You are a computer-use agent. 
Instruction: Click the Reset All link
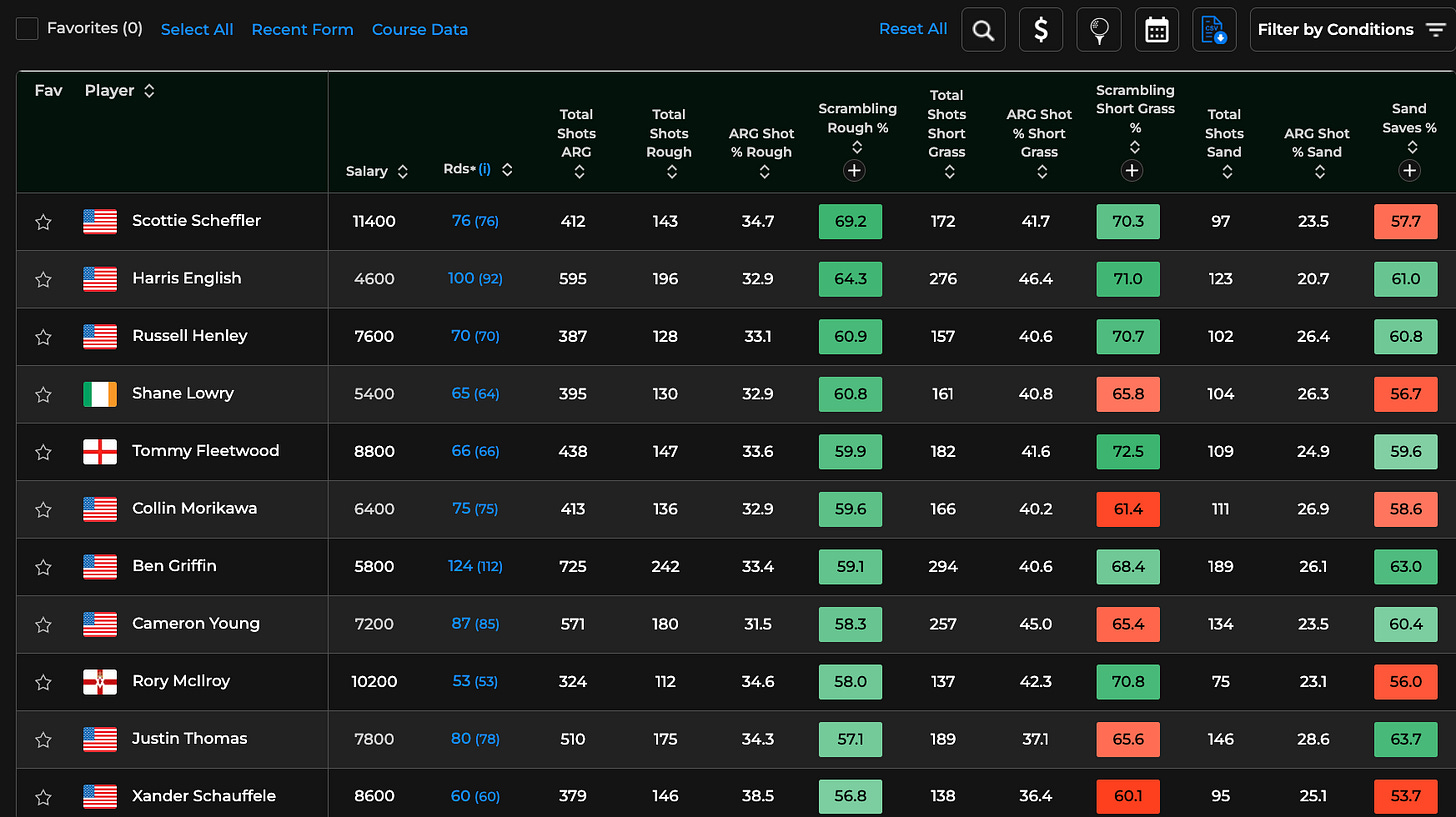[x=913, y=29]
